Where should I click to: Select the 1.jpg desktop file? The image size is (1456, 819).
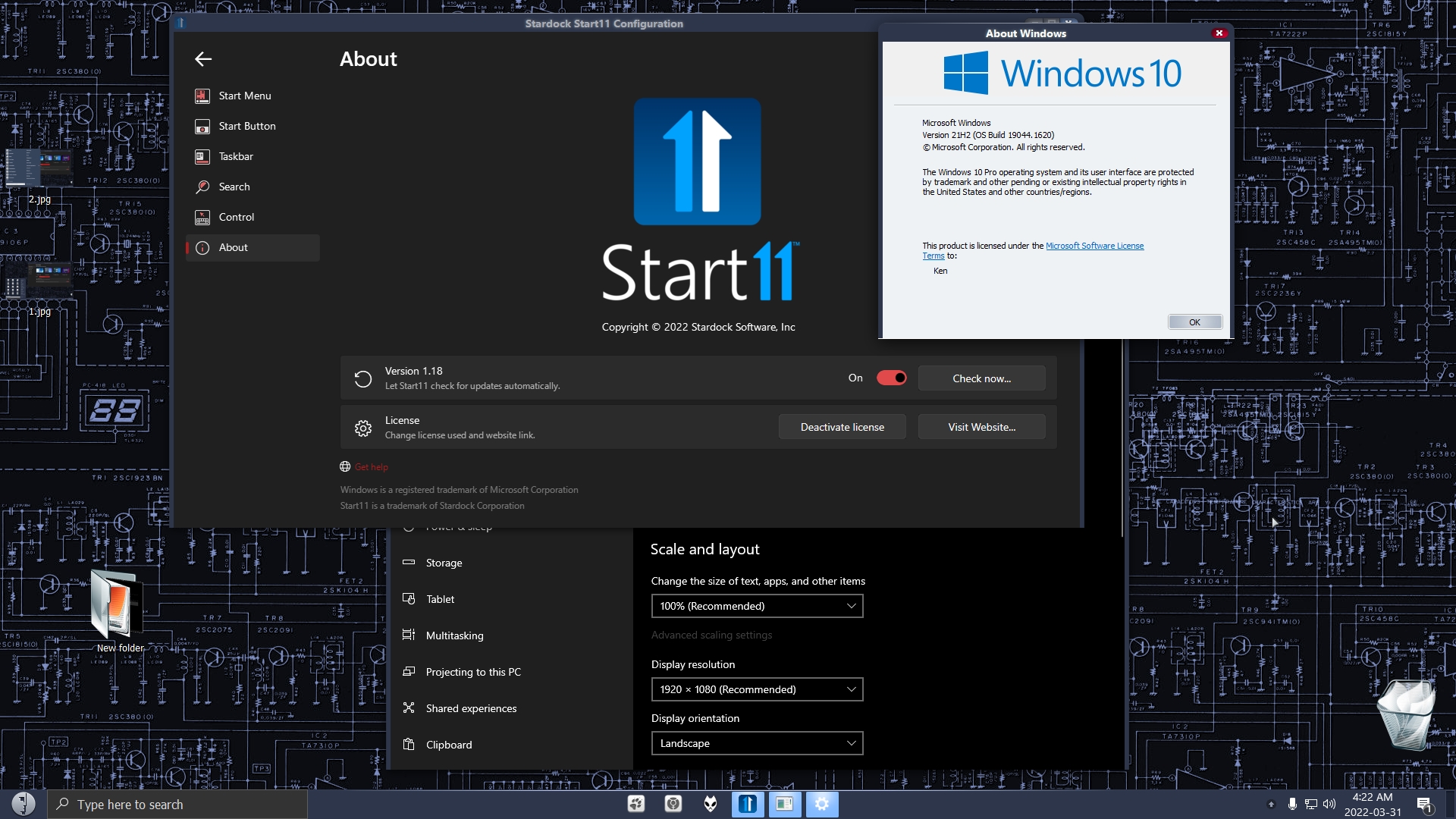39,288
